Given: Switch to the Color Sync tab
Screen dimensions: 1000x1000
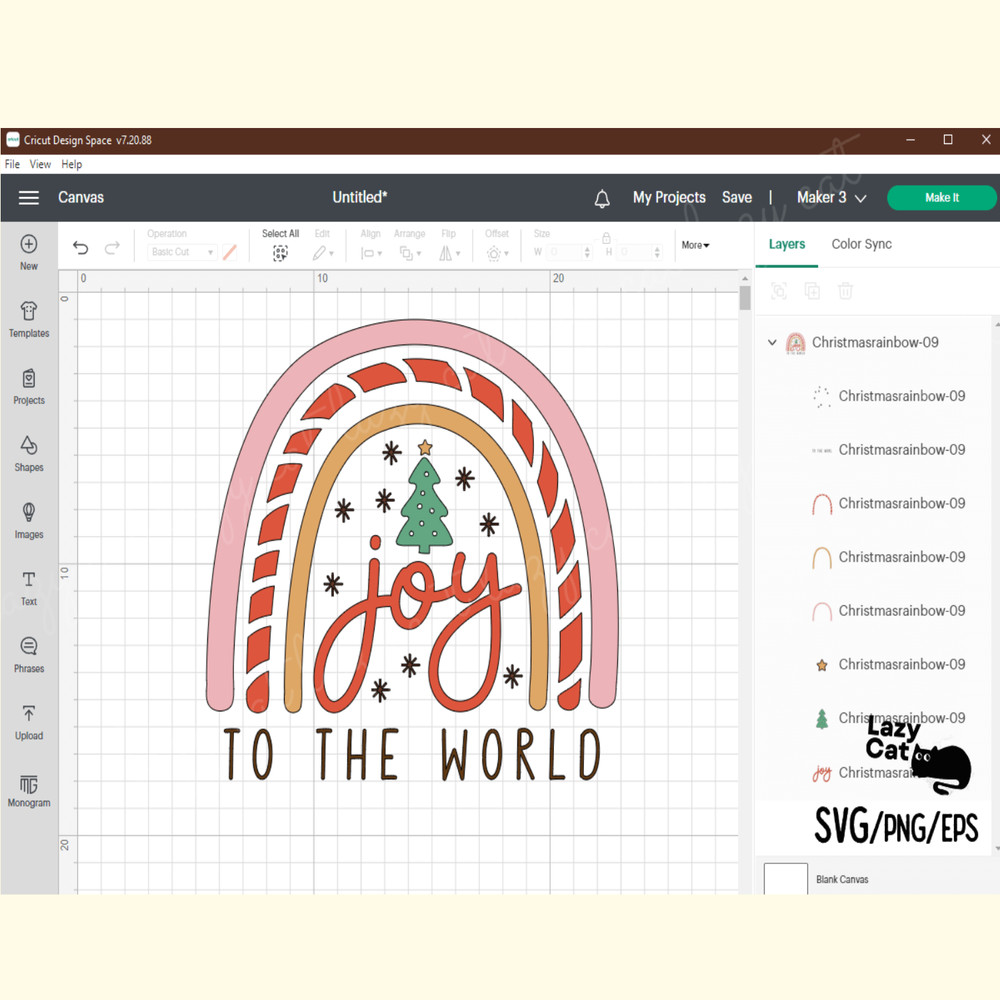Looking at the screenshot, I should (x=861, y=244).
